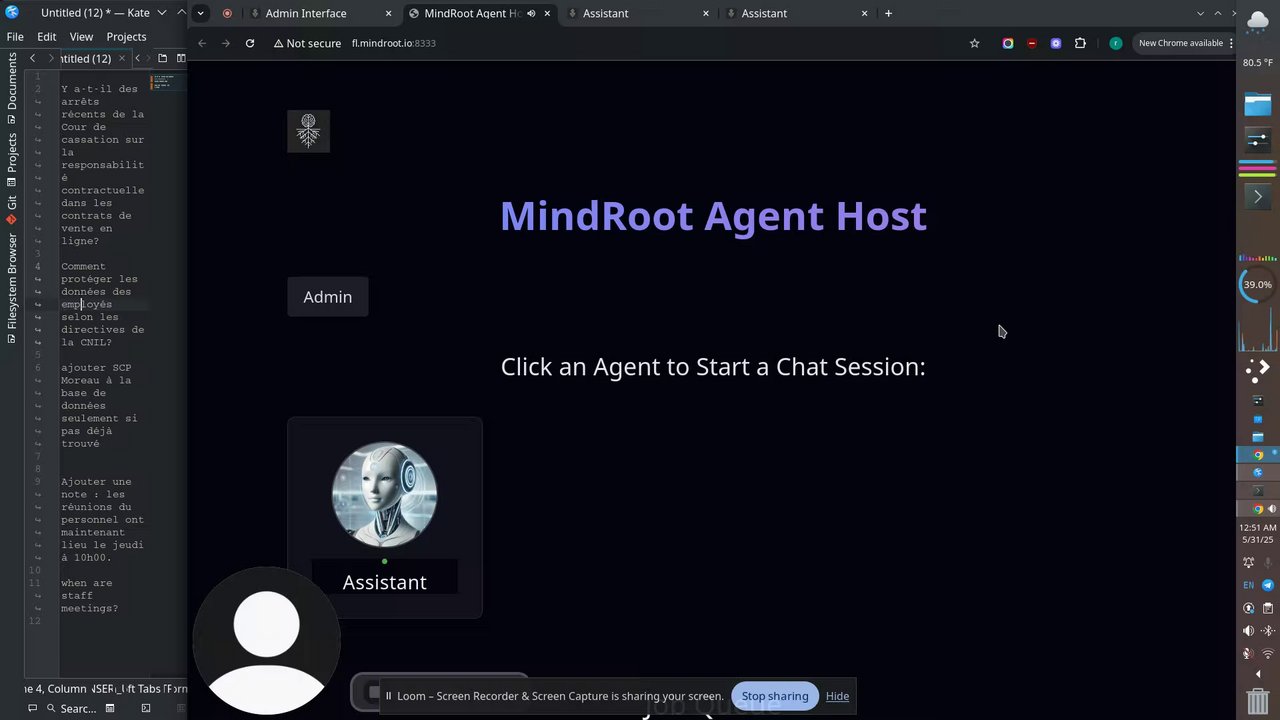Open Chrome tab search dropdown
The image size is (1280, 720).
click(201, 13)
